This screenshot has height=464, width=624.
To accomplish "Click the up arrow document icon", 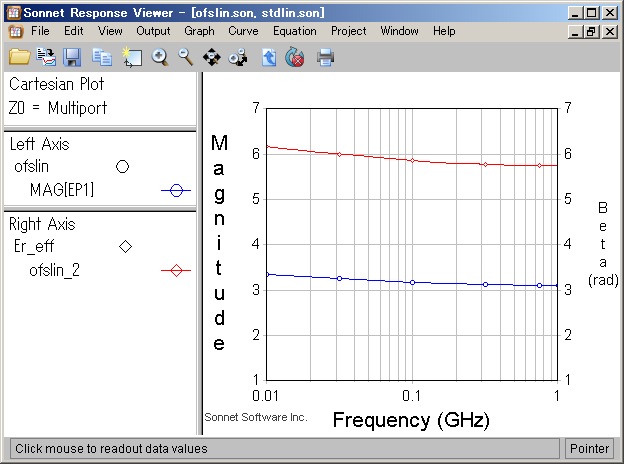I will click(x=269, y=57).
